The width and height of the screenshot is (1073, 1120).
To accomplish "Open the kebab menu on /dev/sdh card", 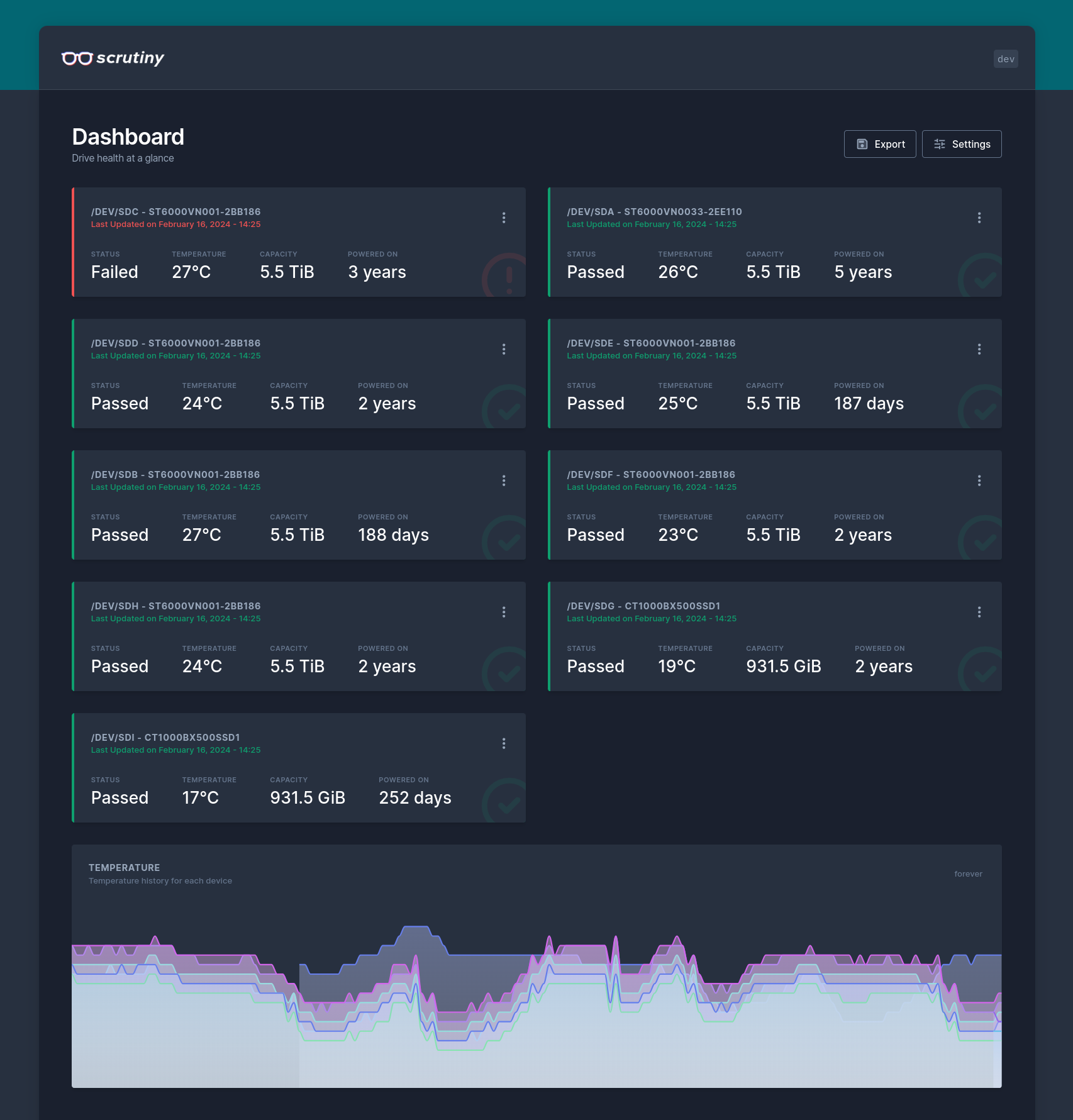I will point(503,612).
